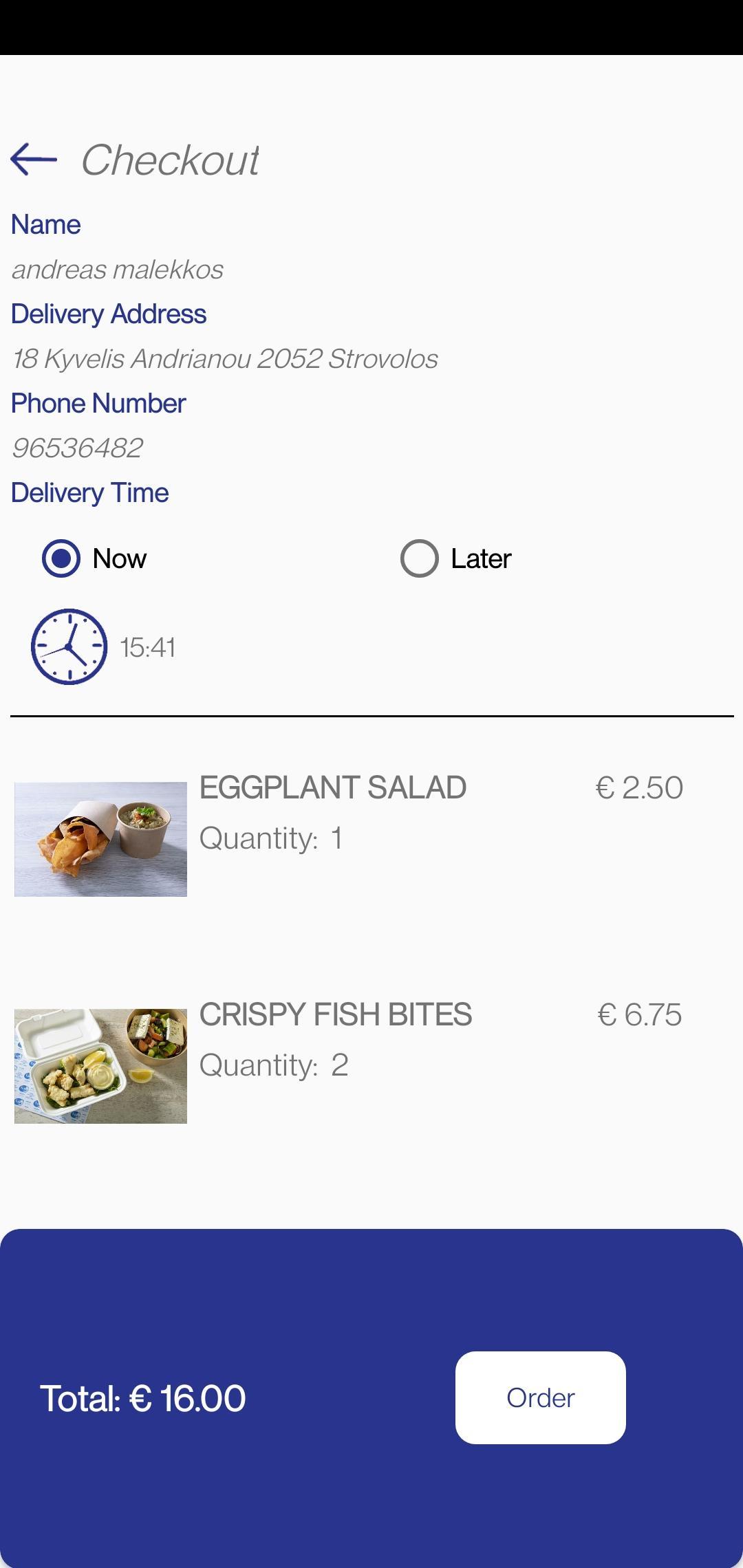Click the Total € 16.00 amount
743x1568 pixels.
click(x=143, y=1398)
